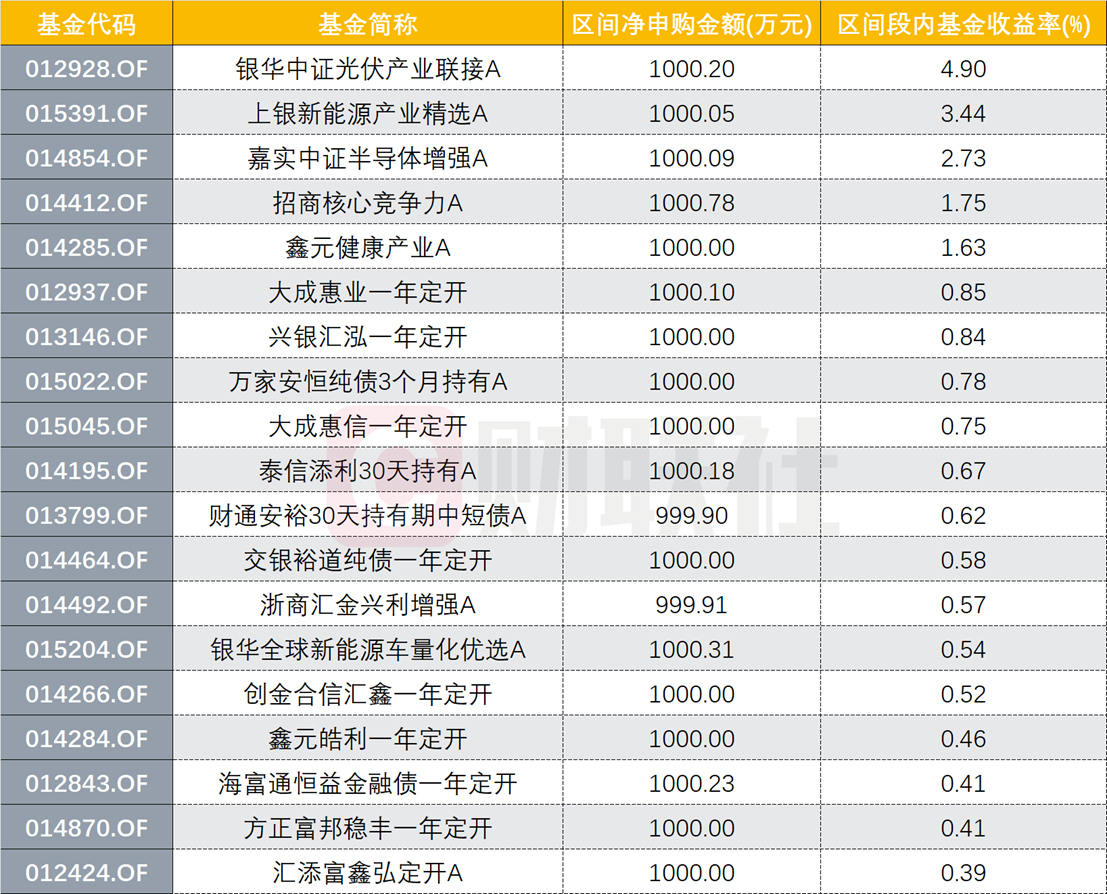Click the return value 0.85
The width and height of the screenshot is (1107, 894).
click(x=964, y=292)
